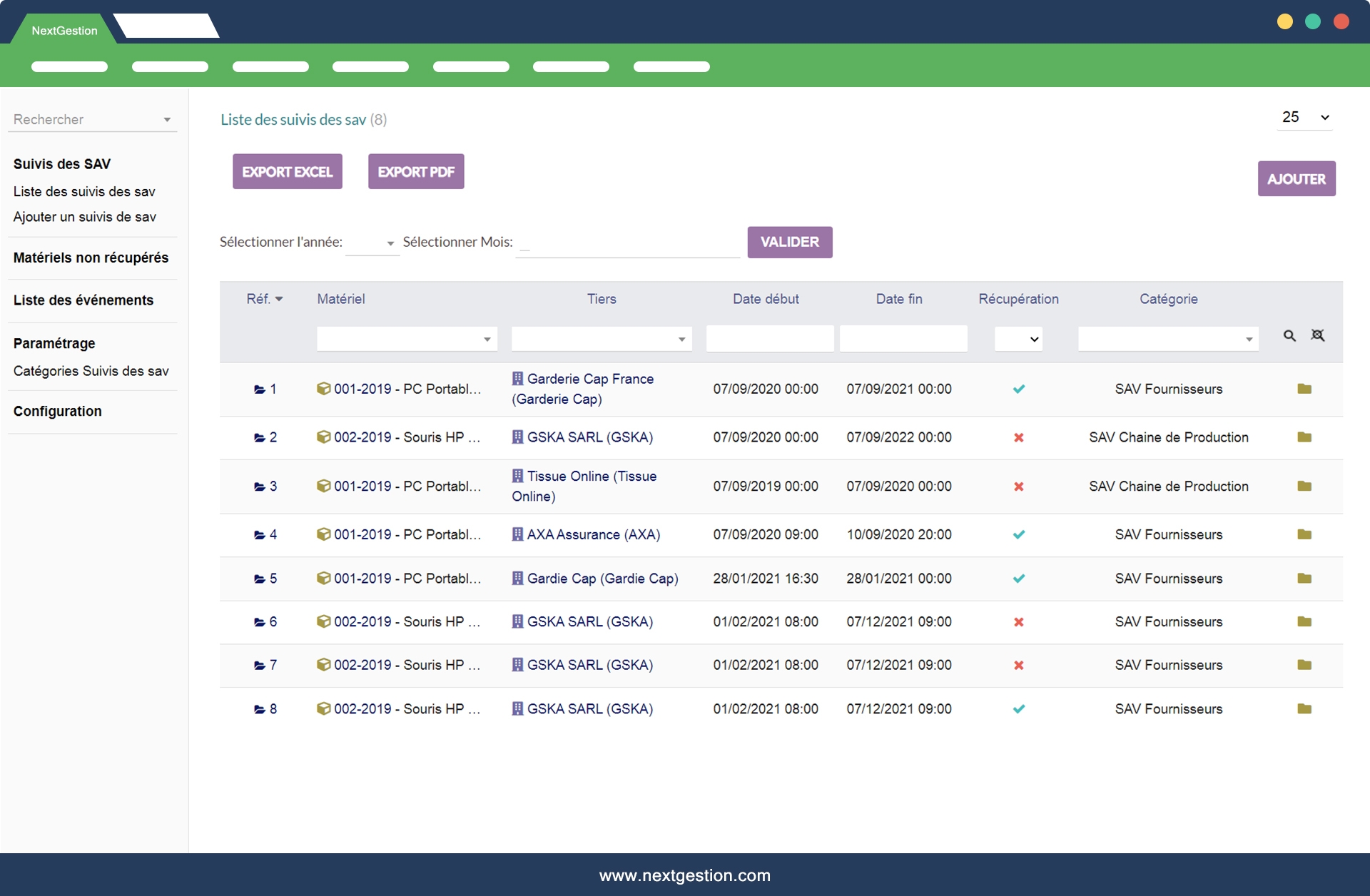Open the Catégorie filter combo box

tap(1167, 339)
